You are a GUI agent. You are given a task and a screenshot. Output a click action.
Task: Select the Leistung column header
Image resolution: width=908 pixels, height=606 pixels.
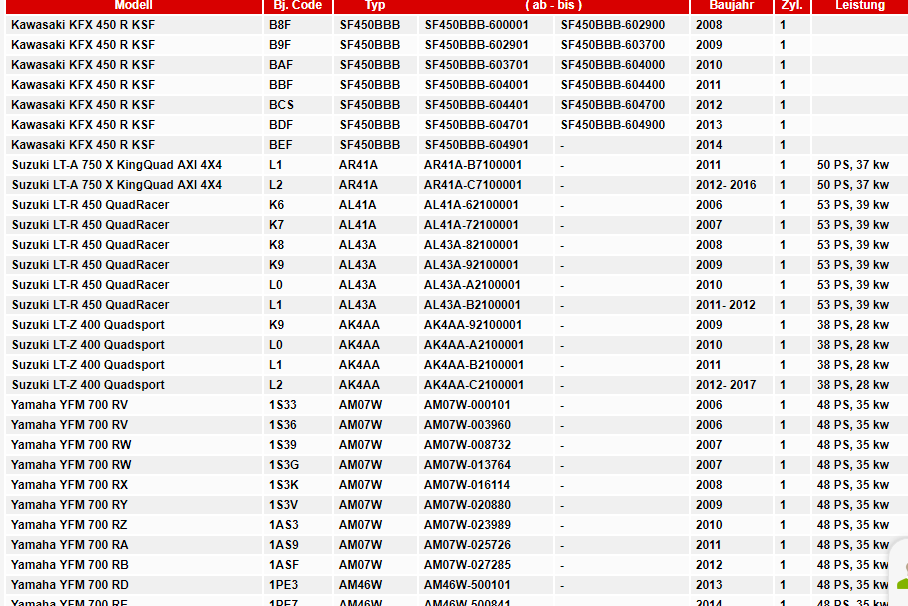(859, 6)
